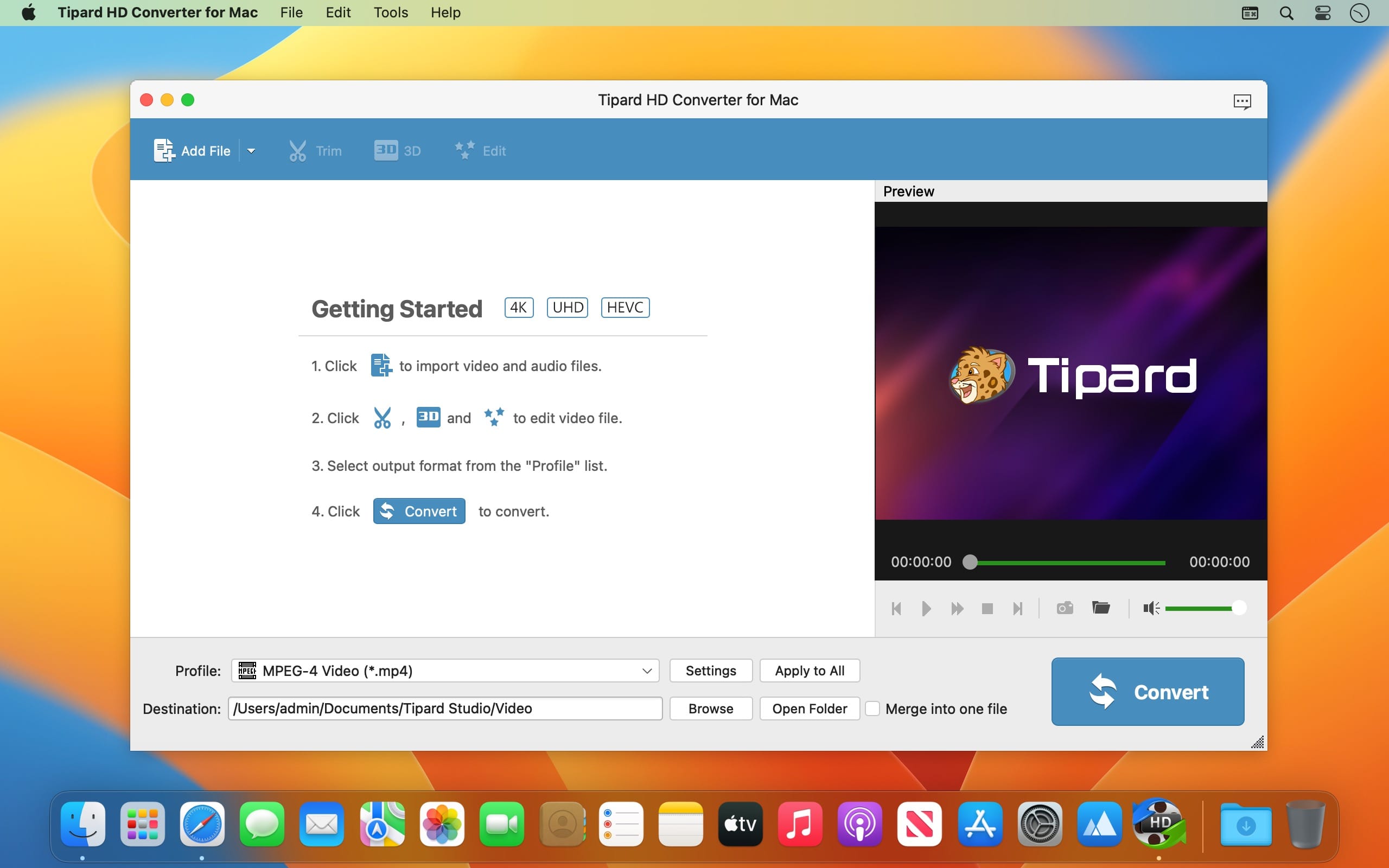Click the Destination path field

click(x=445, y=709)
